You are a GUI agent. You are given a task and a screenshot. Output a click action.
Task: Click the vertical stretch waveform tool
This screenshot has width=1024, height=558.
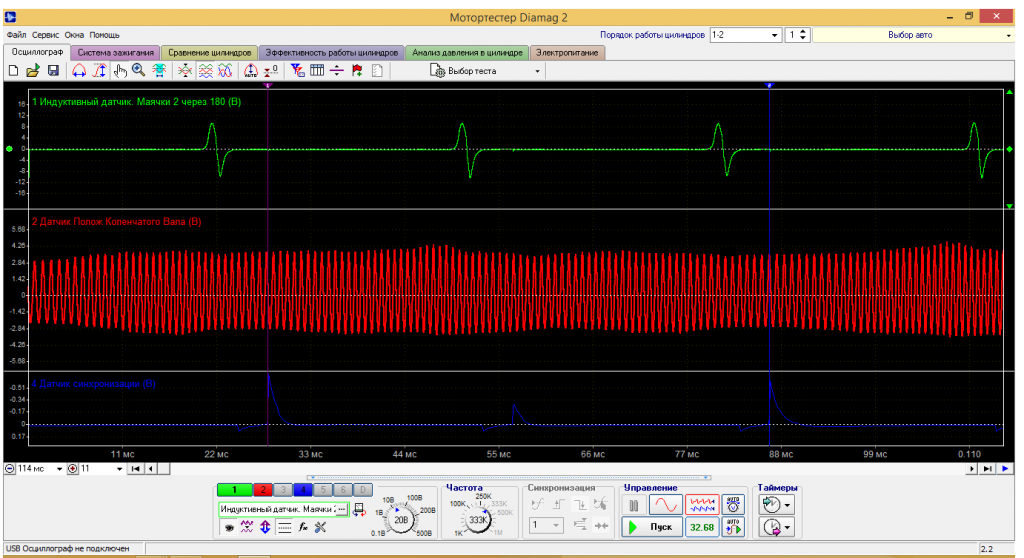(x=99, y=71)
